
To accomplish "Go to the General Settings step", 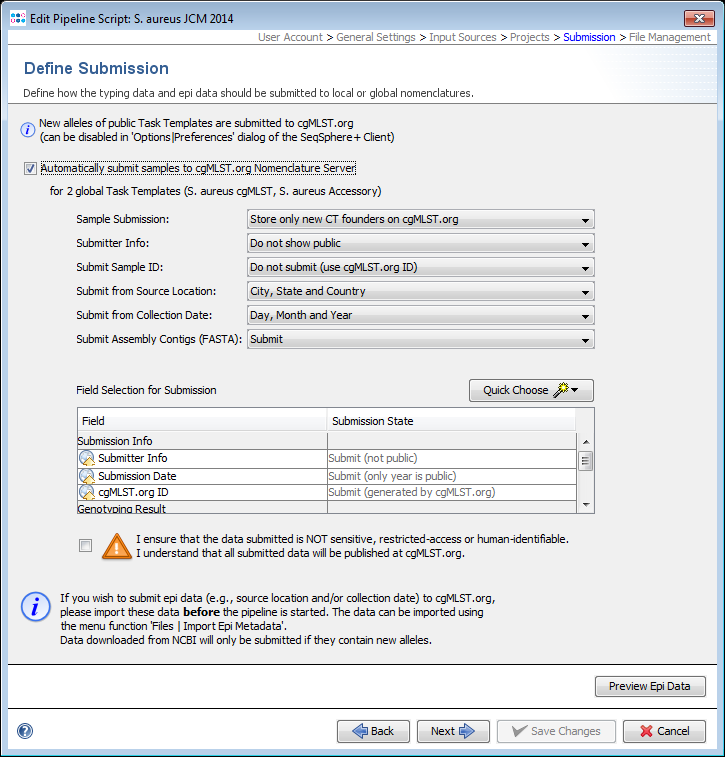I will 376,37.
